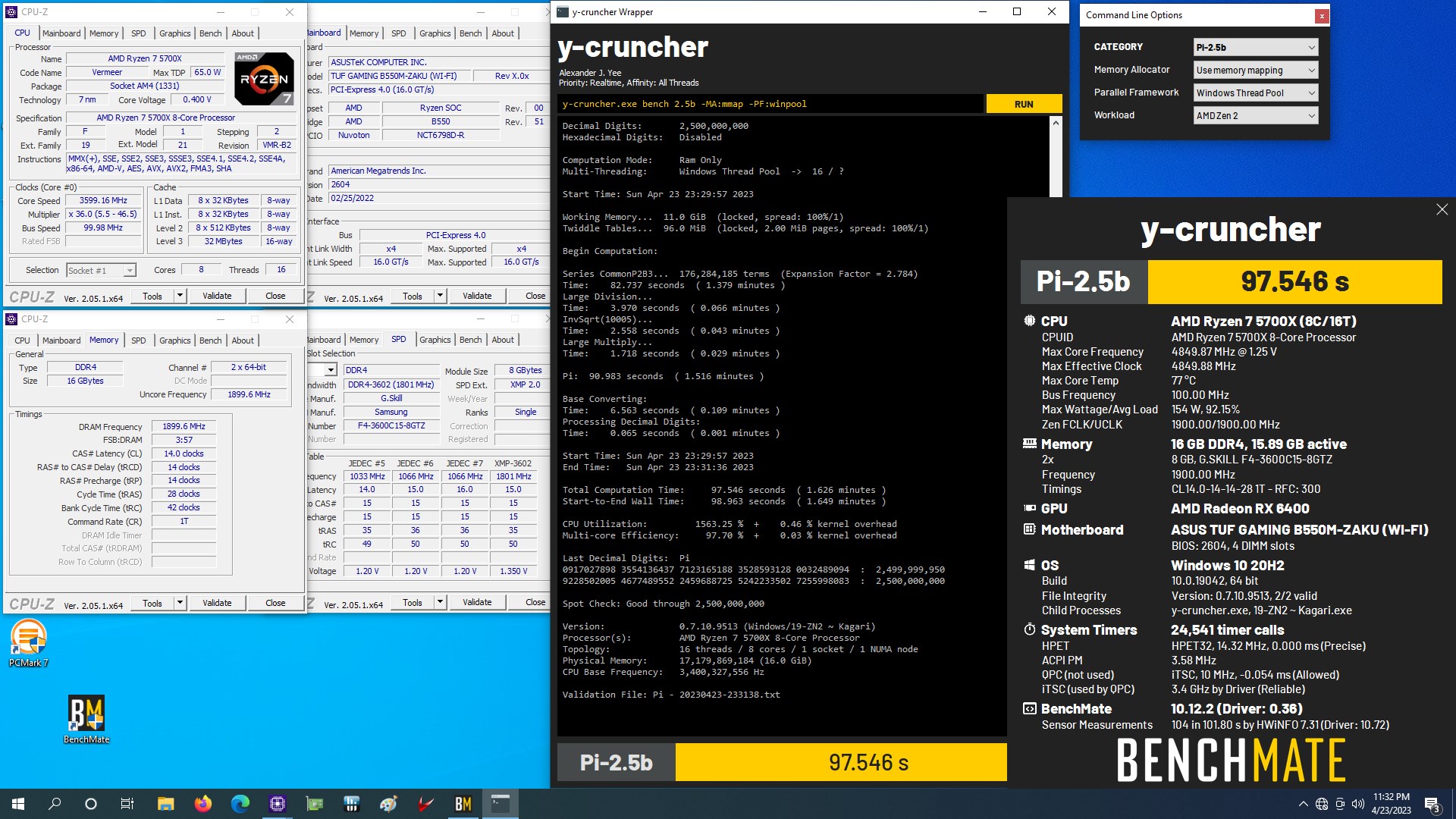
Task: Open the blue bars icon app on taskbar
Action: click(x=351, y=804)
